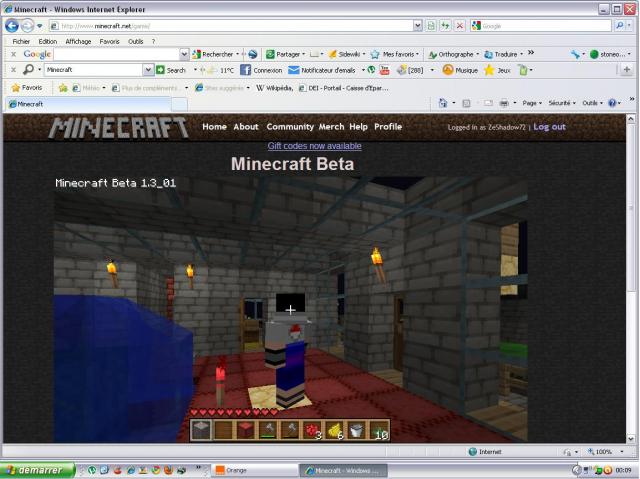Click the Favoris button in favorites bar
The image size is (640, 479).
pyautogui.click(x=27, y=88)
